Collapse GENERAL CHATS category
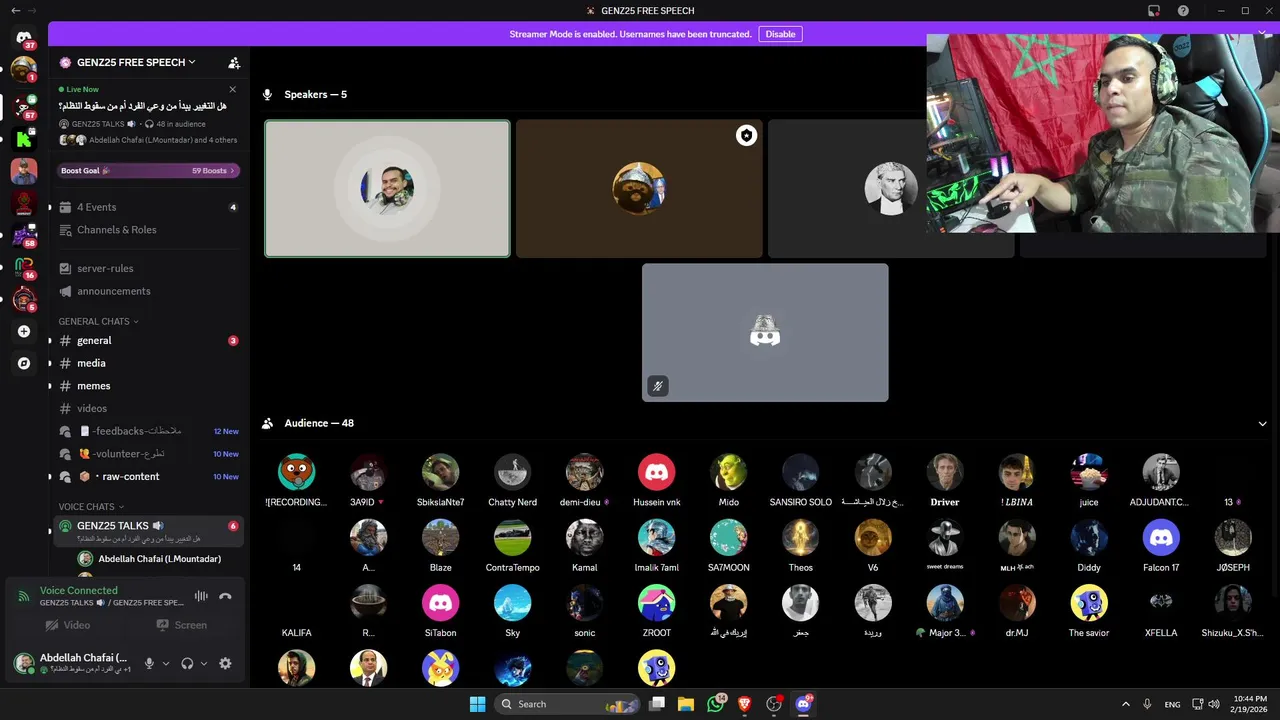 [98, 321]
